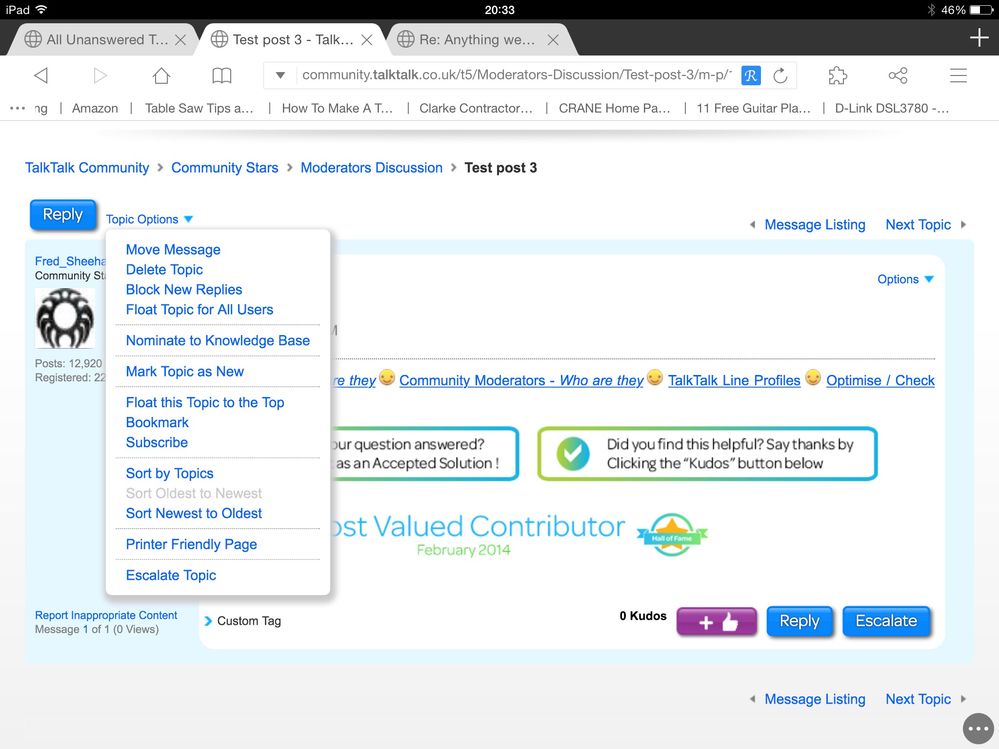Select Nominate to Knowledge Base

218,340
